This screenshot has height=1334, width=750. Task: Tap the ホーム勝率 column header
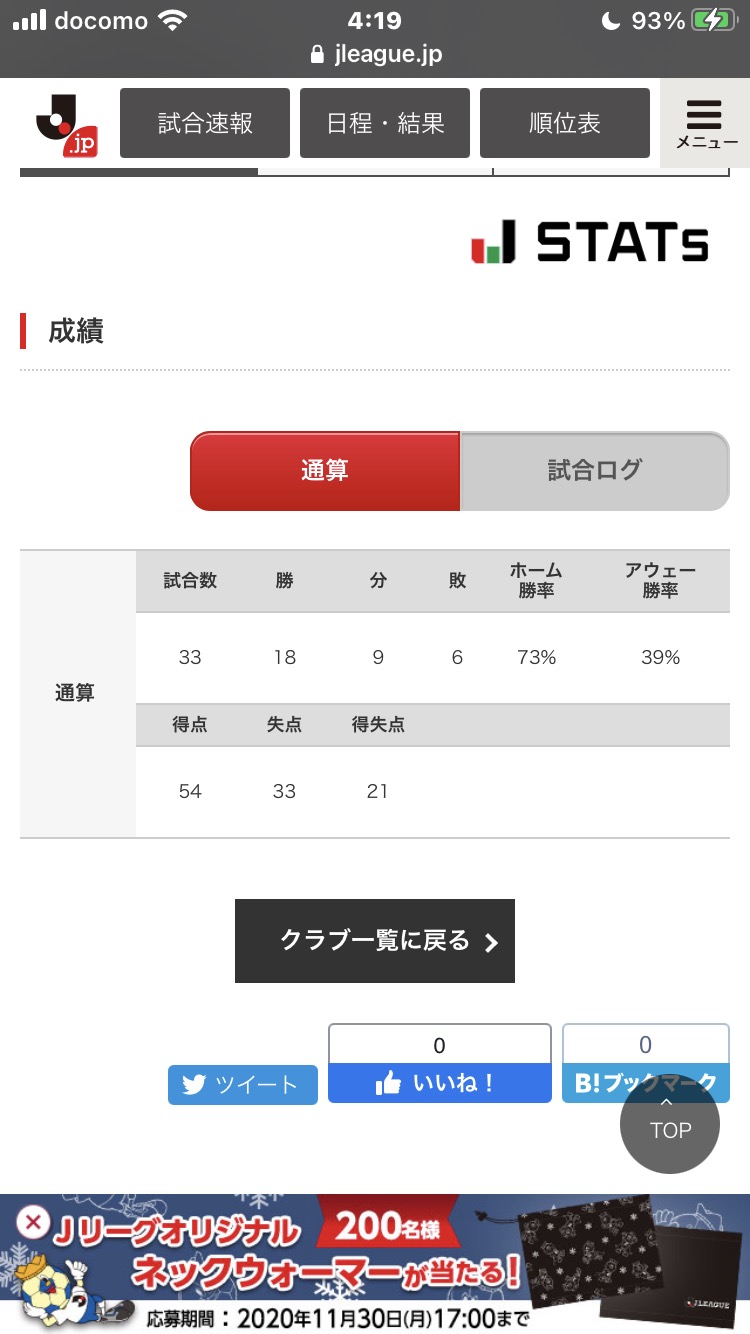(x=536, y=581)
